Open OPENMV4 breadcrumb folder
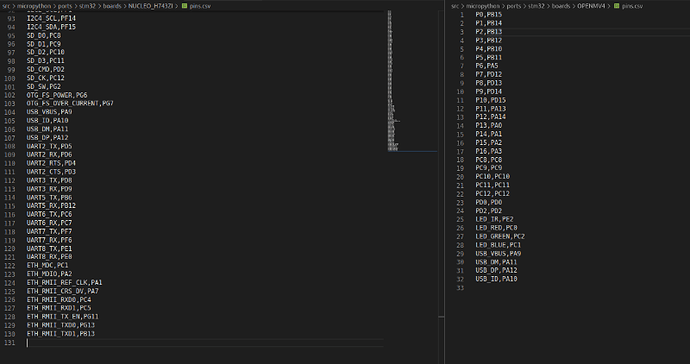 point(591,6)
